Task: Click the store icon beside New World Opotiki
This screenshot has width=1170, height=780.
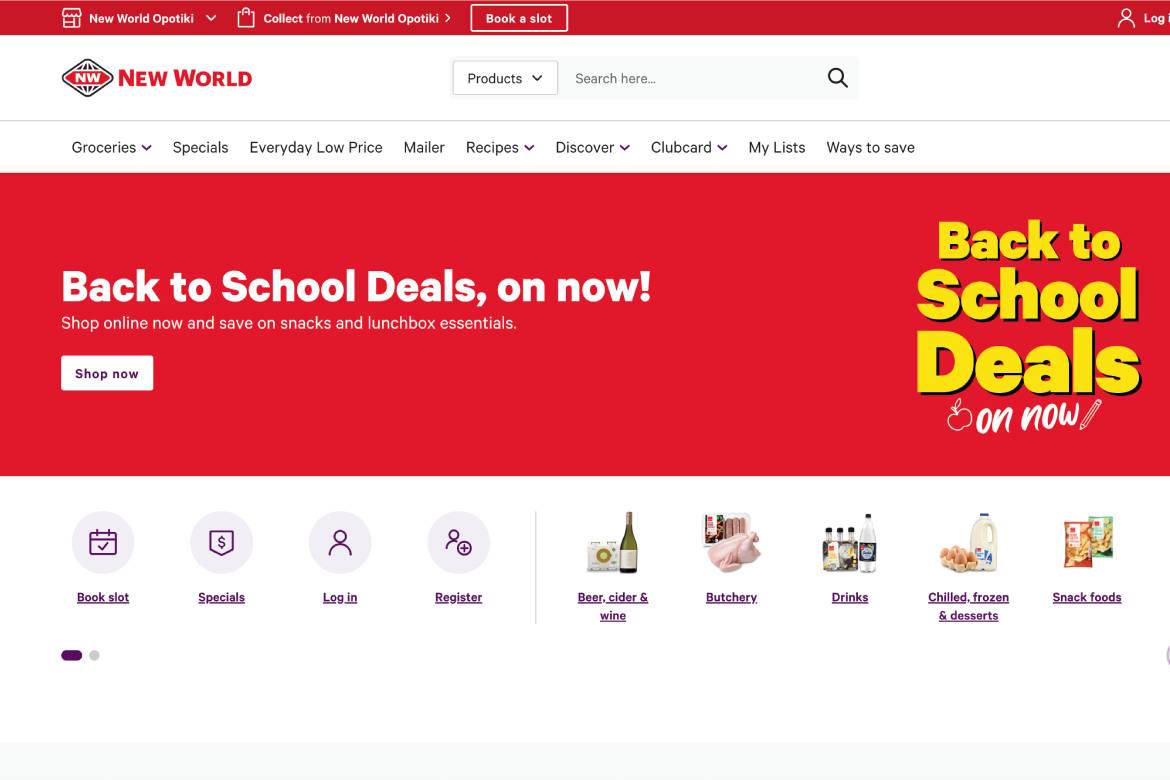Action: pos(72,18)
